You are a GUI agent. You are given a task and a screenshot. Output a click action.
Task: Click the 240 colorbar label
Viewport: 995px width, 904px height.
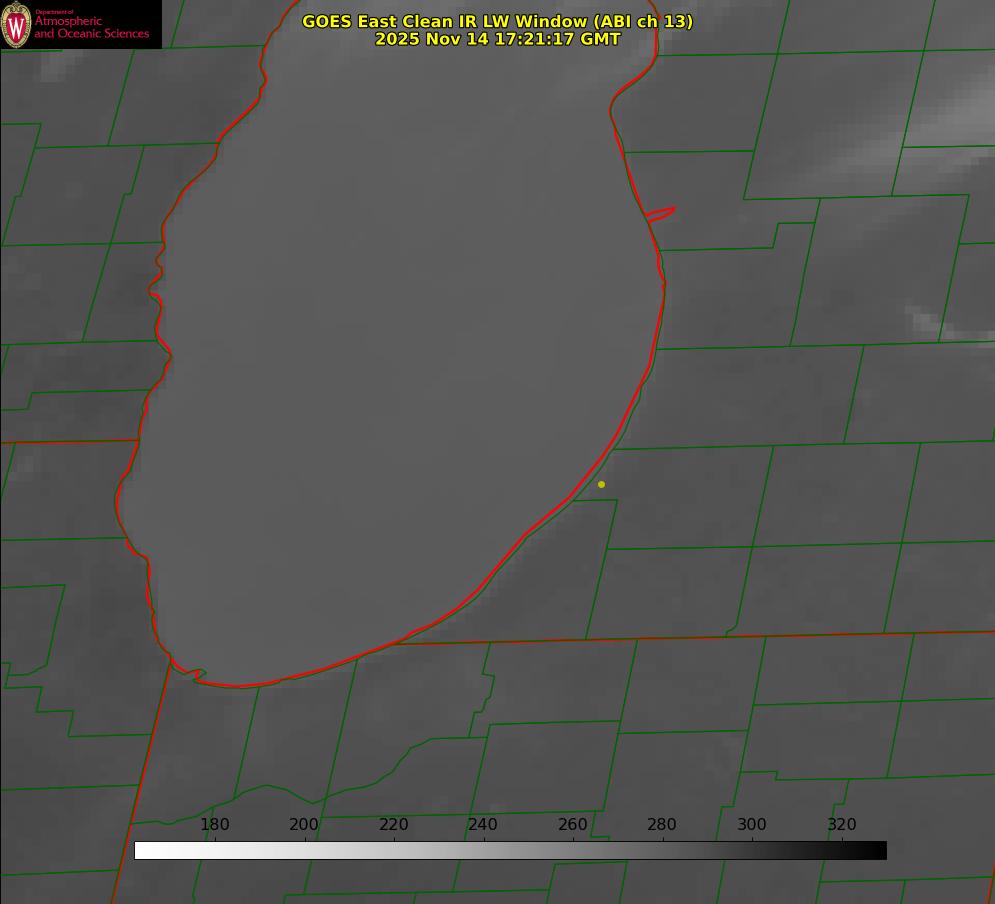coord(483,825)
